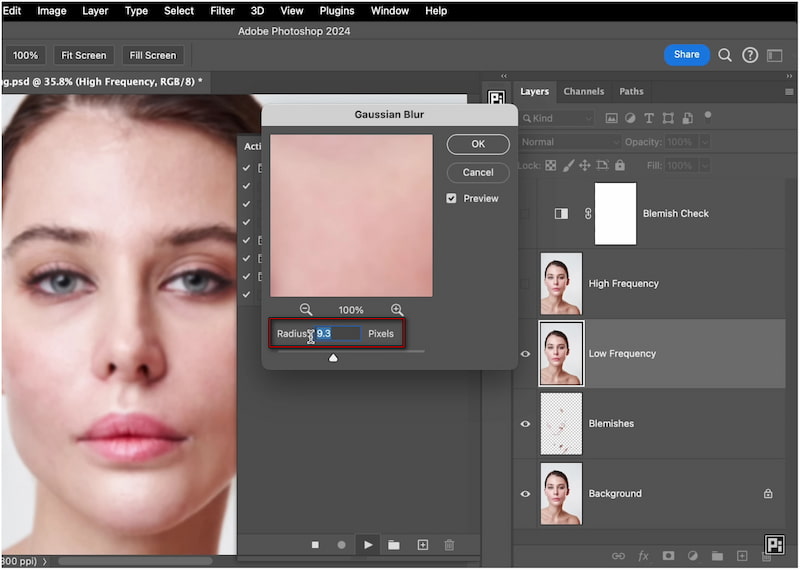The width and height of the screenshot is (800, 570).
Task: Switch to the Channels tab
Action: pos(583,92)
